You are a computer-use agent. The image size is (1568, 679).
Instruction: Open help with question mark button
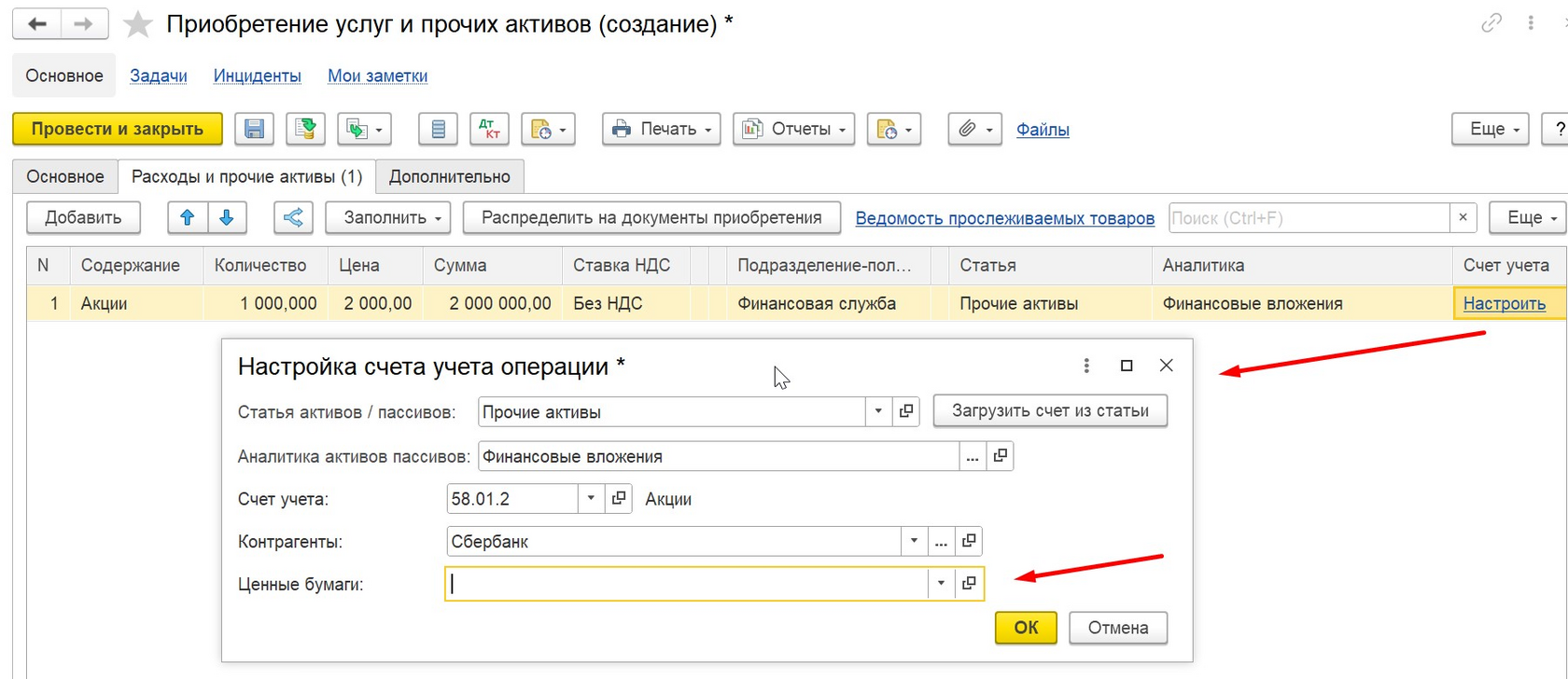pos(1557,129)
